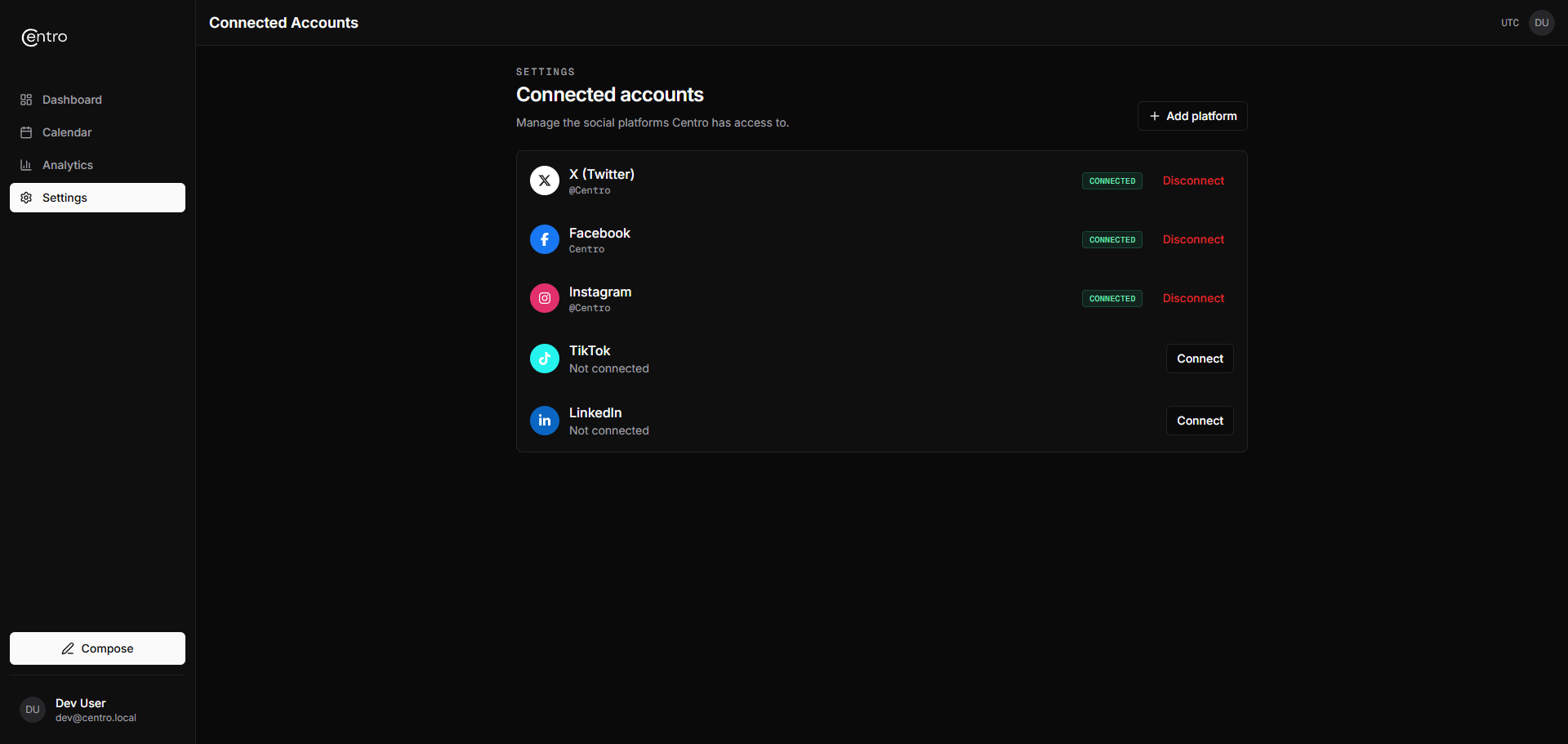
Task: Click the LinkedIn platform icon
Action: click(545, 421)
